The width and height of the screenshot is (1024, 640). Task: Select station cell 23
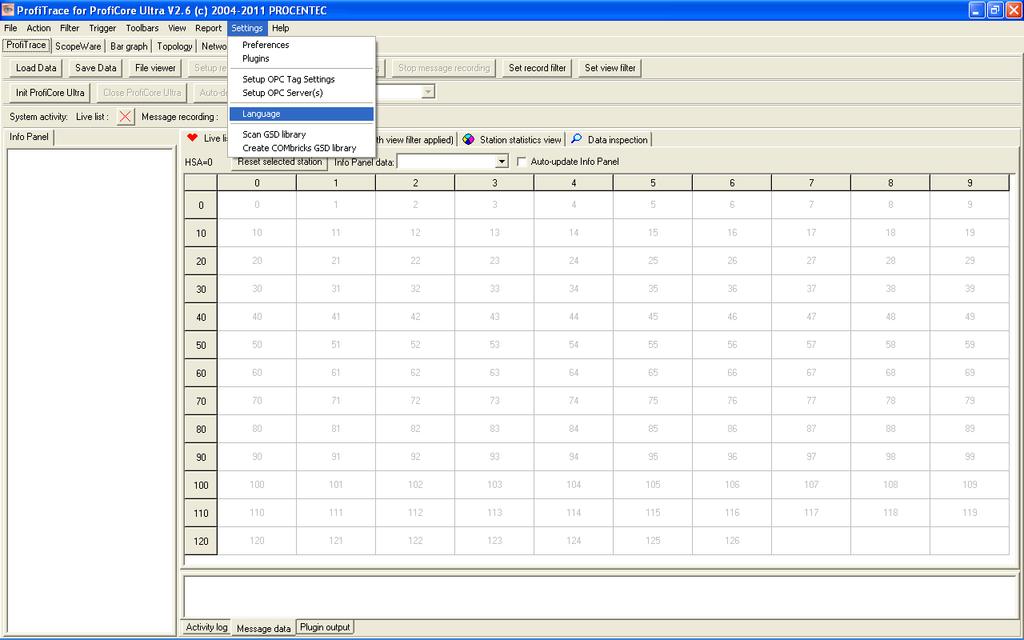click(494, 261)
